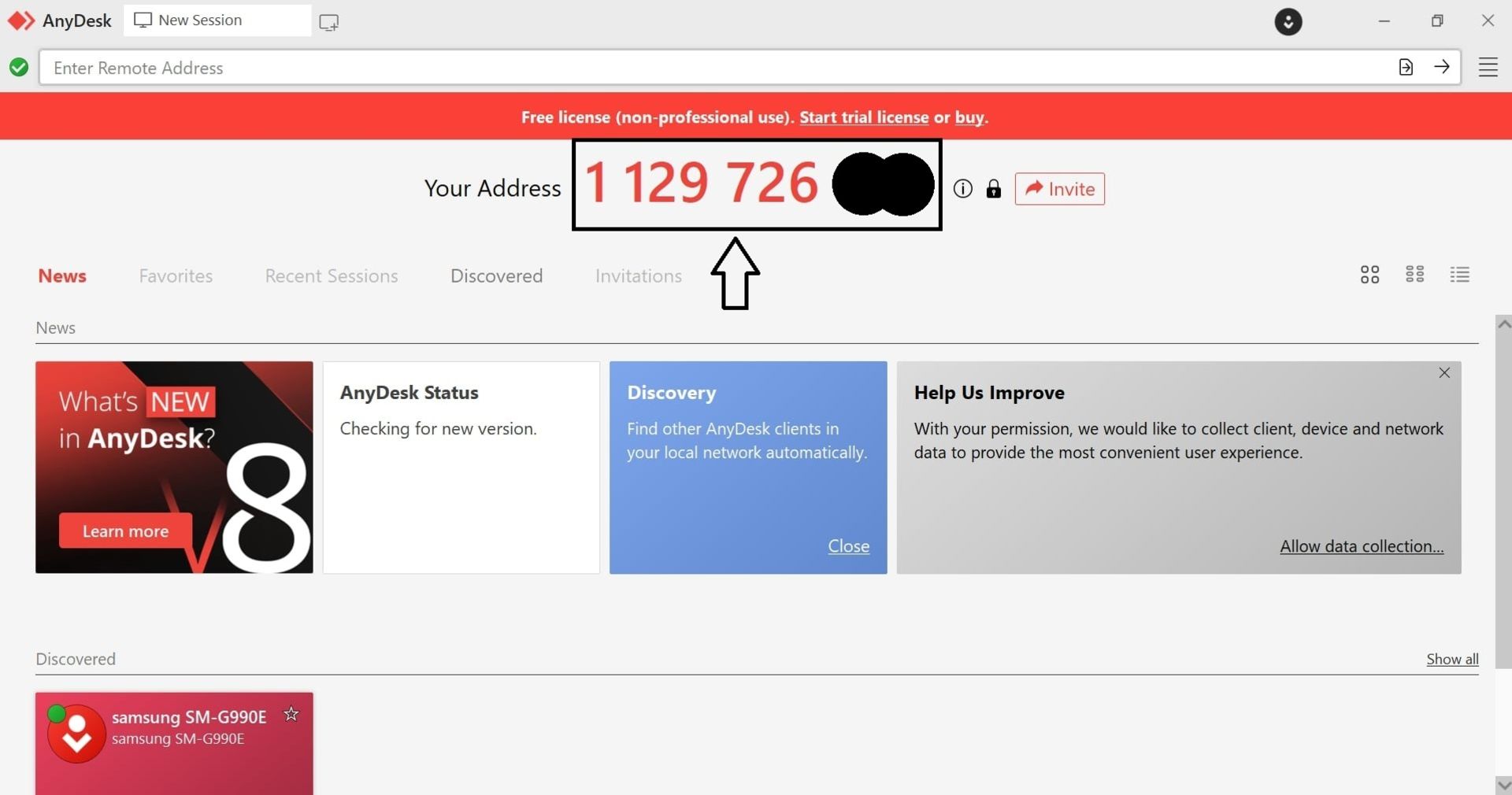The width and height of the screenshot is (1512, 795).
Task: Dismiss the Help Us Improve card
Action: click(x=1444, y=373)
